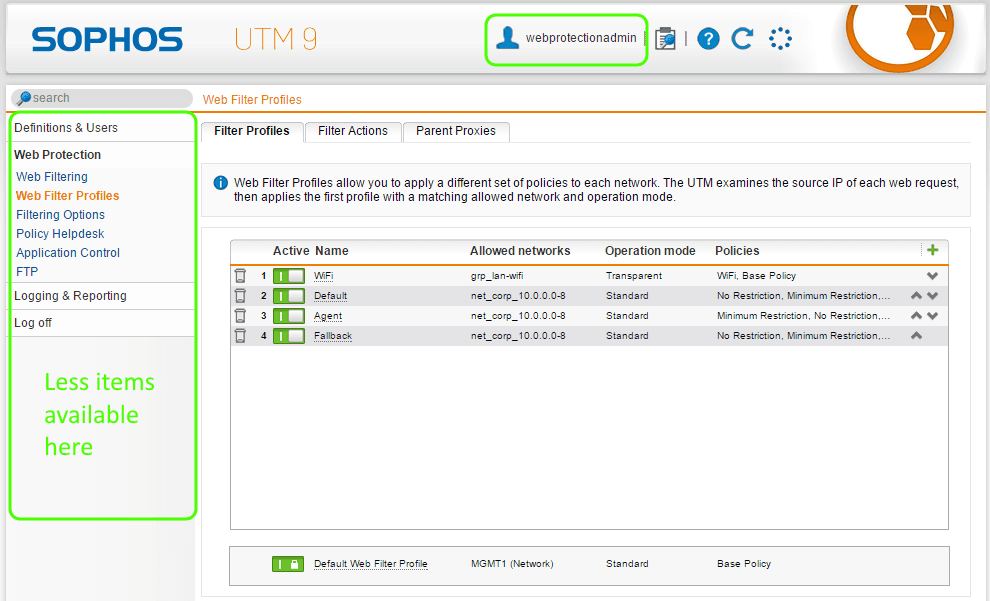Toggle the Agent profile active switch
990x601 pixels.
tap(289, 316)
